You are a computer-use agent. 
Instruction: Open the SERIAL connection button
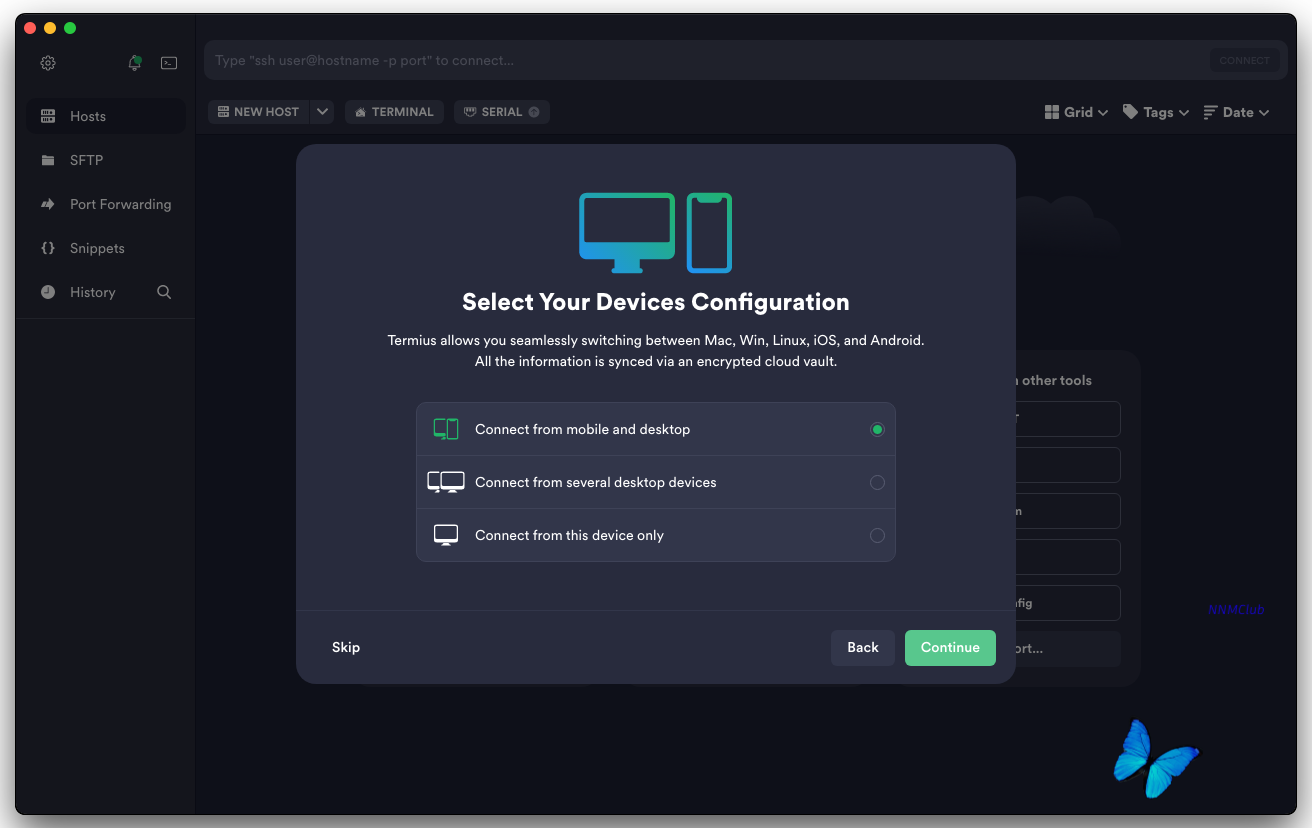(502, 112)
